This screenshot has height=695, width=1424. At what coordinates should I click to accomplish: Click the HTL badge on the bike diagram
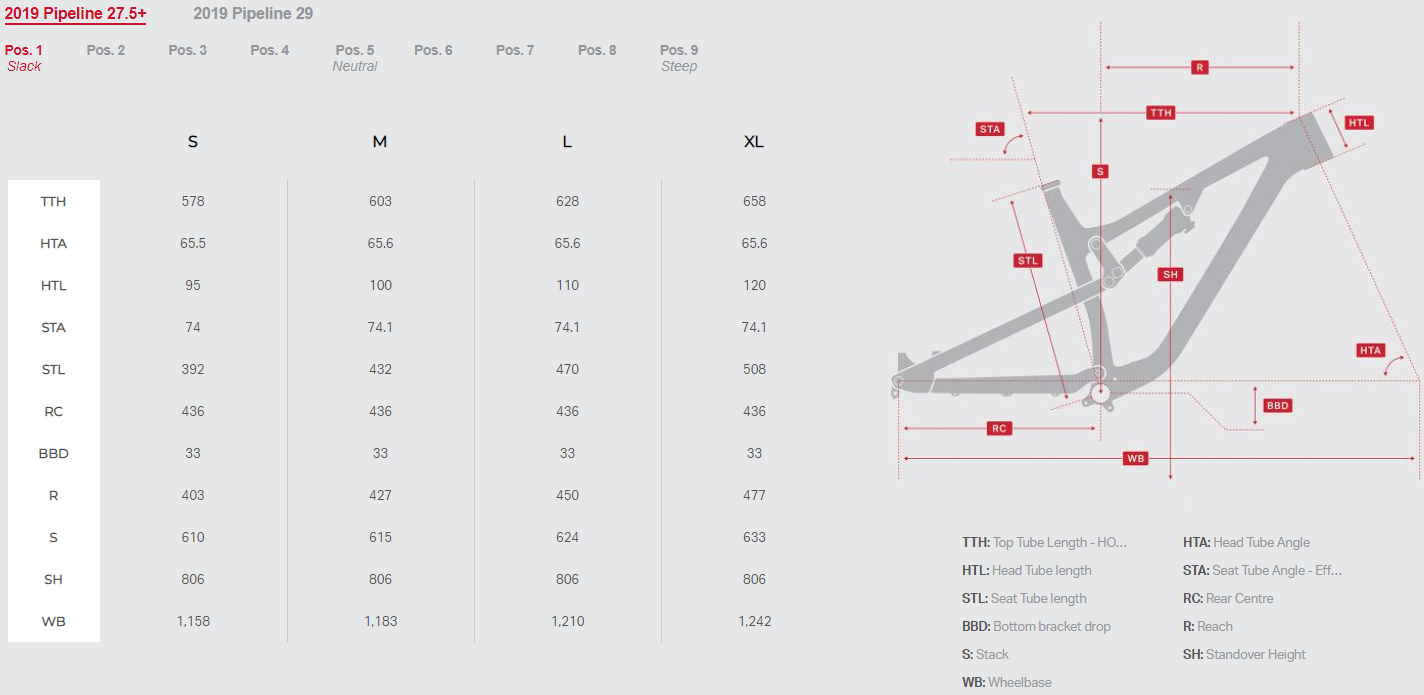coord(1358,123)
